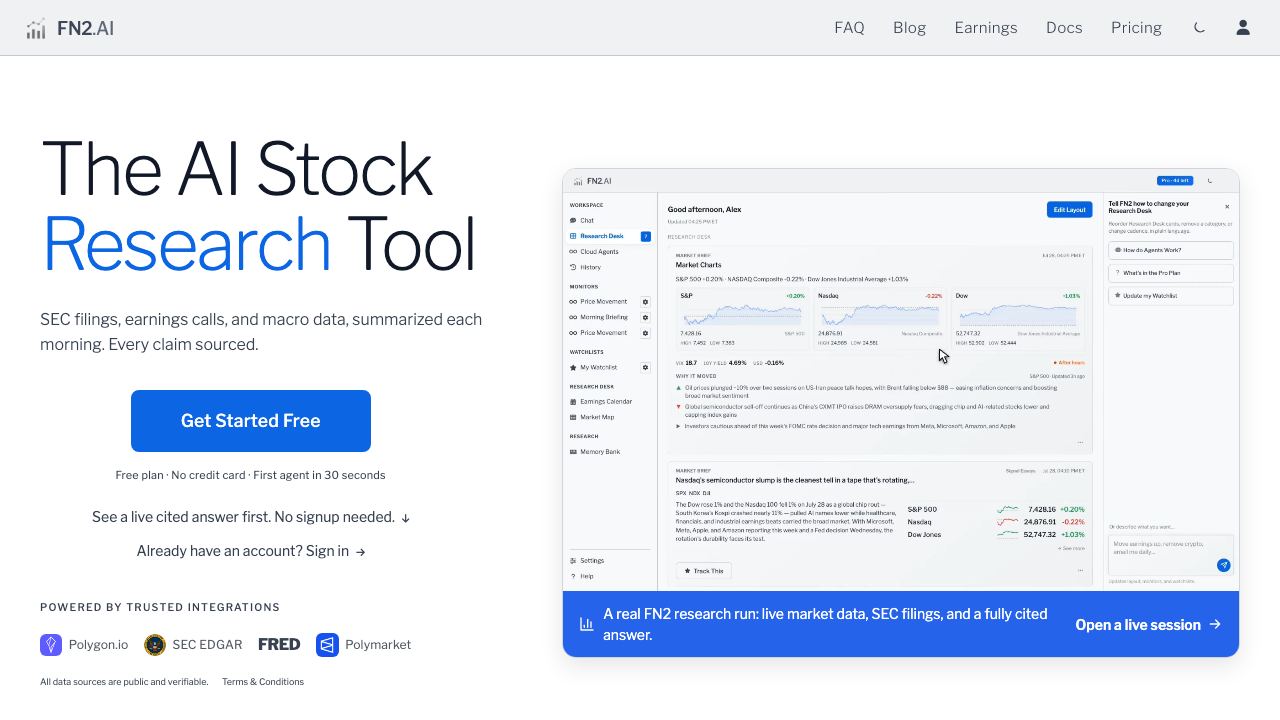Click the Nasdaq chart card in the preview

click(x=880, y=319)
